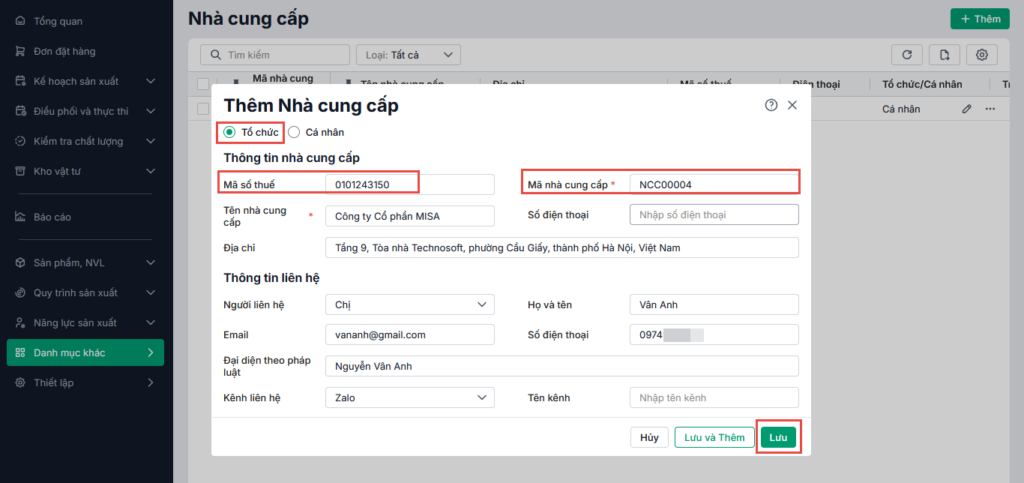Click the Lưu save button

[x=778, y=437]
